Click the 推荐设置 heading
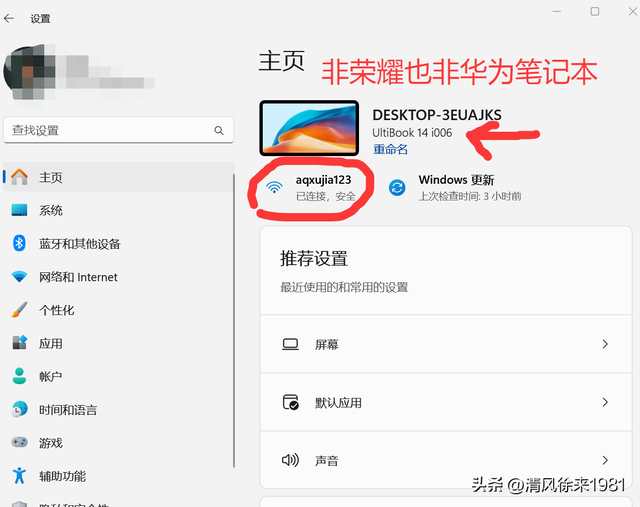This screenshot has width=640, height=507. pyautogui.click(x=313, y=258)
